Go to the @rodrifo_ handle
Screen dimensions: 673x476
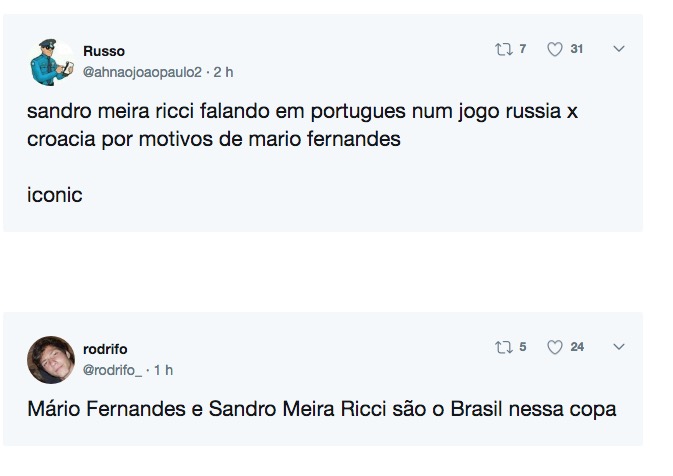coord(113,370)
